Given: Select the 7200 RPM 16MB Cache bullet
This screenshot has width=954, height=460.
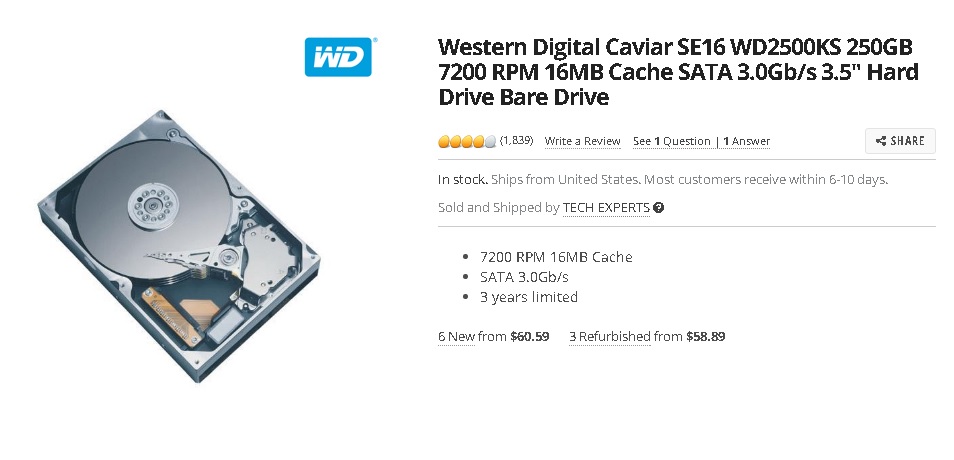Looking at the screenshot, I should (556, 257).
